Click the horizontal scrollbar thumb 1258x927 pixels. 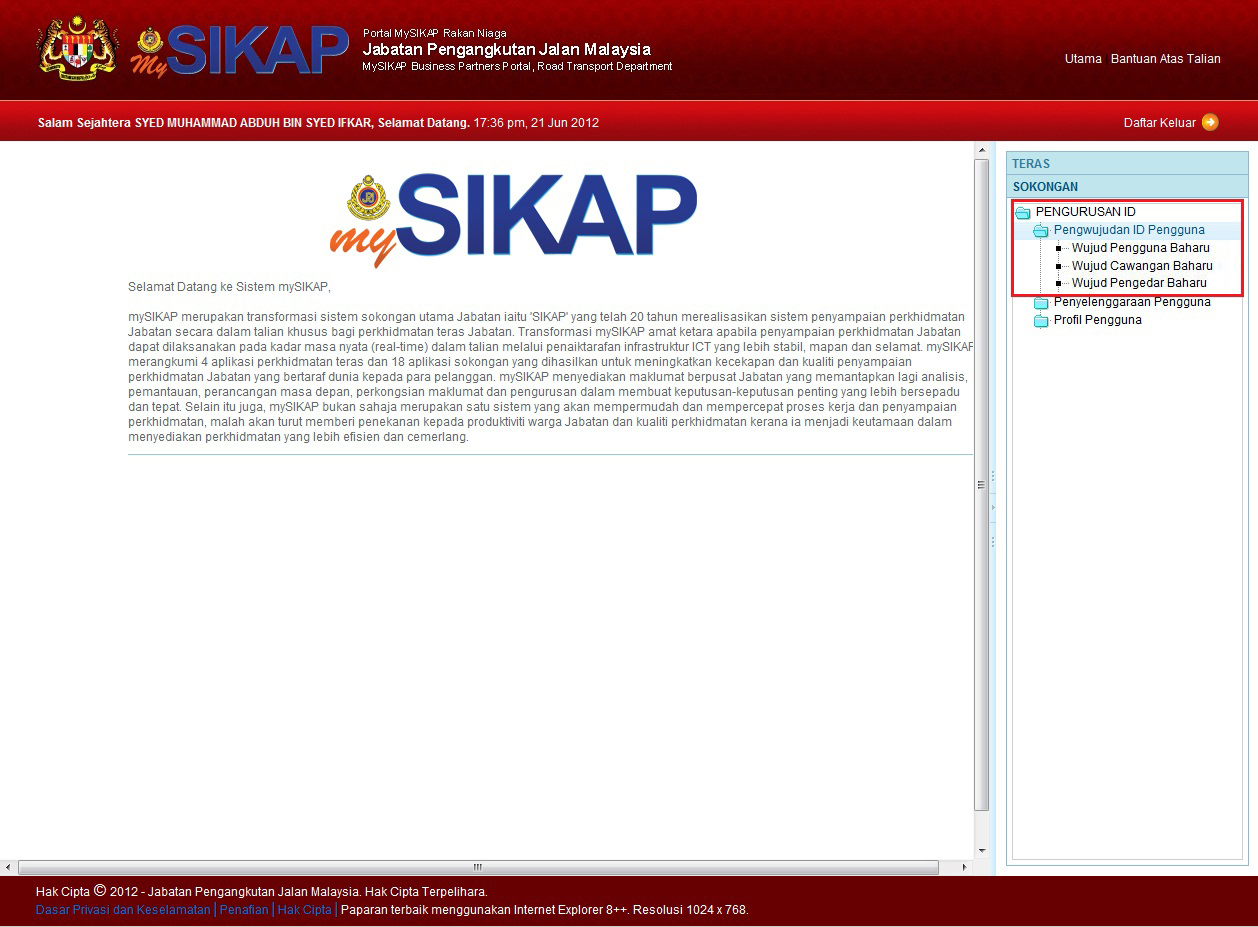point(478,867)
